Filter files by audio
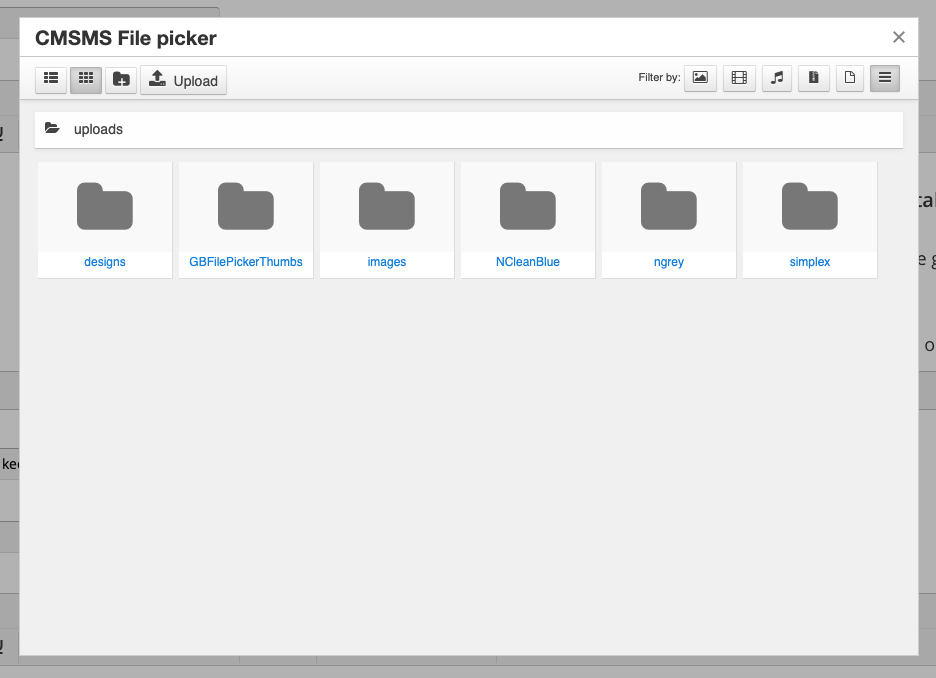The height and width of the screenshot is (678, 936). click(x=777, y=78)
